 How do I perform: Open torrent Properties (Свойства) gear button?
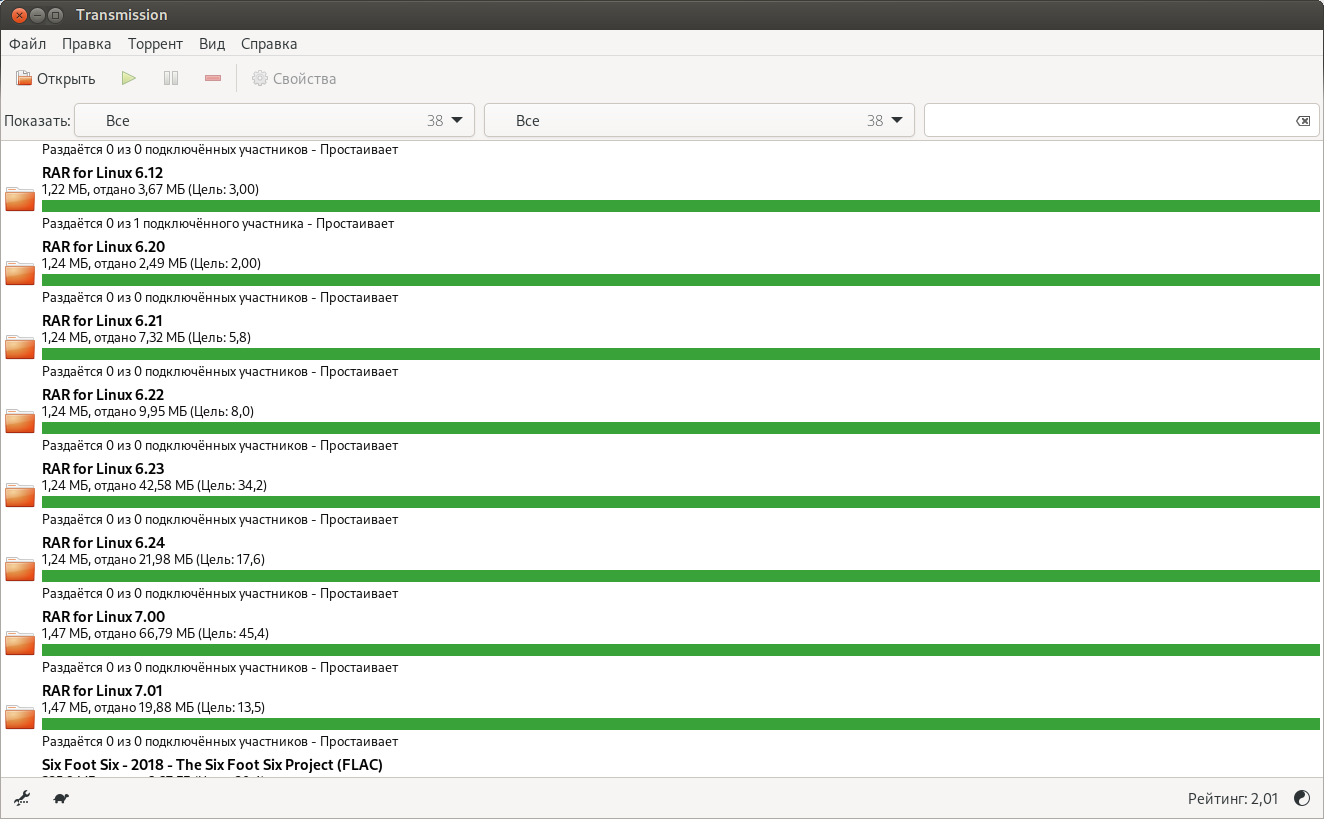(x=294, y=78)
